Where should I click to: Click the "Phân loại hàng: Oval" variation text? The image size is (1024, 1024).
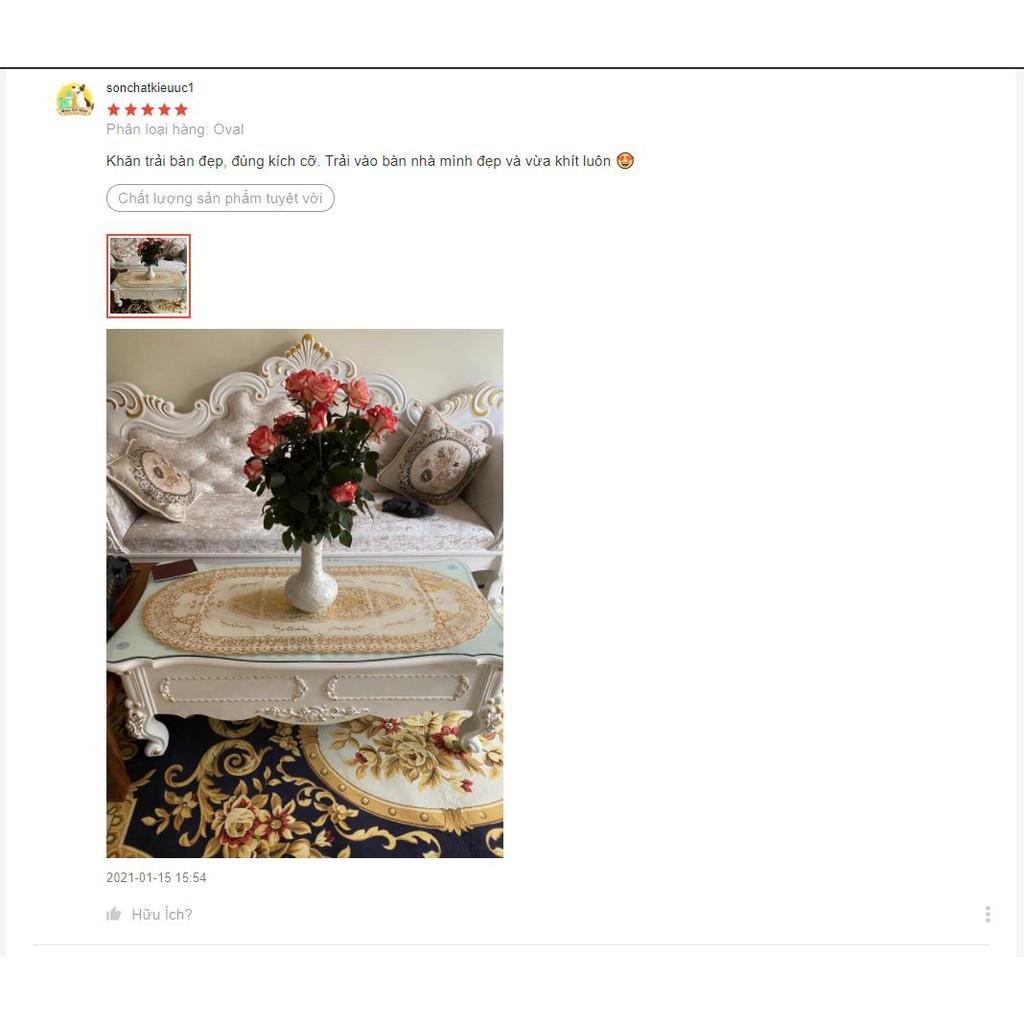pyautogui.click(x=175, y=129)
